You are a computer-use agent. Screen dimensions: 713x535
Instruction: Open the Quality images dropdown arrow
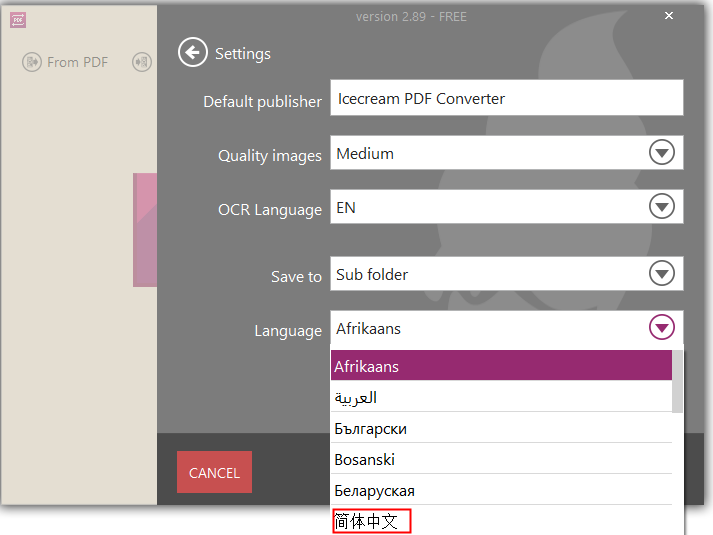point(662,152)
